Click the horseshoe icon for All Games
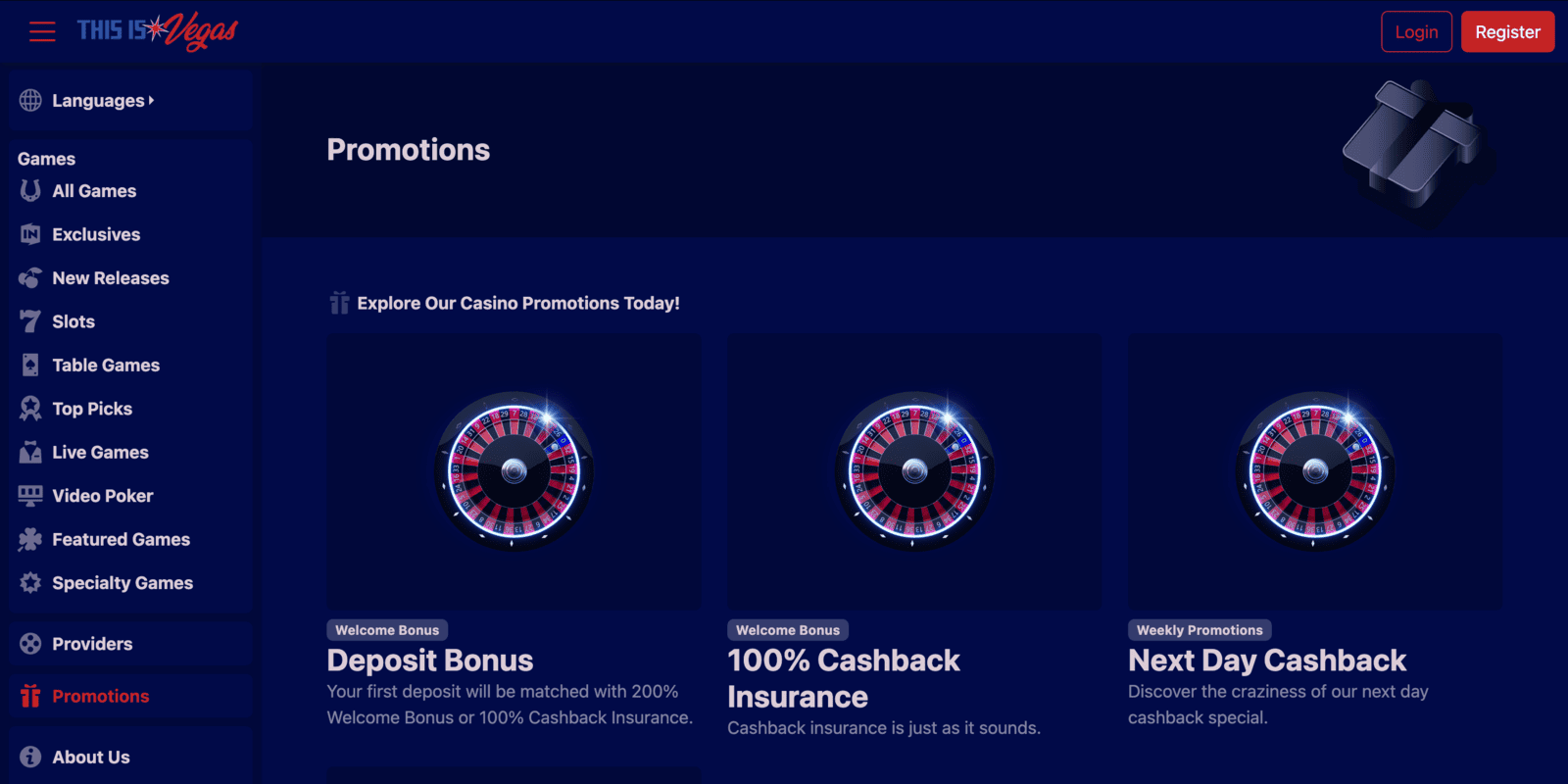The height and width of the screenshot is (784, 1568). pyautogui.click(x=30, y=191)
